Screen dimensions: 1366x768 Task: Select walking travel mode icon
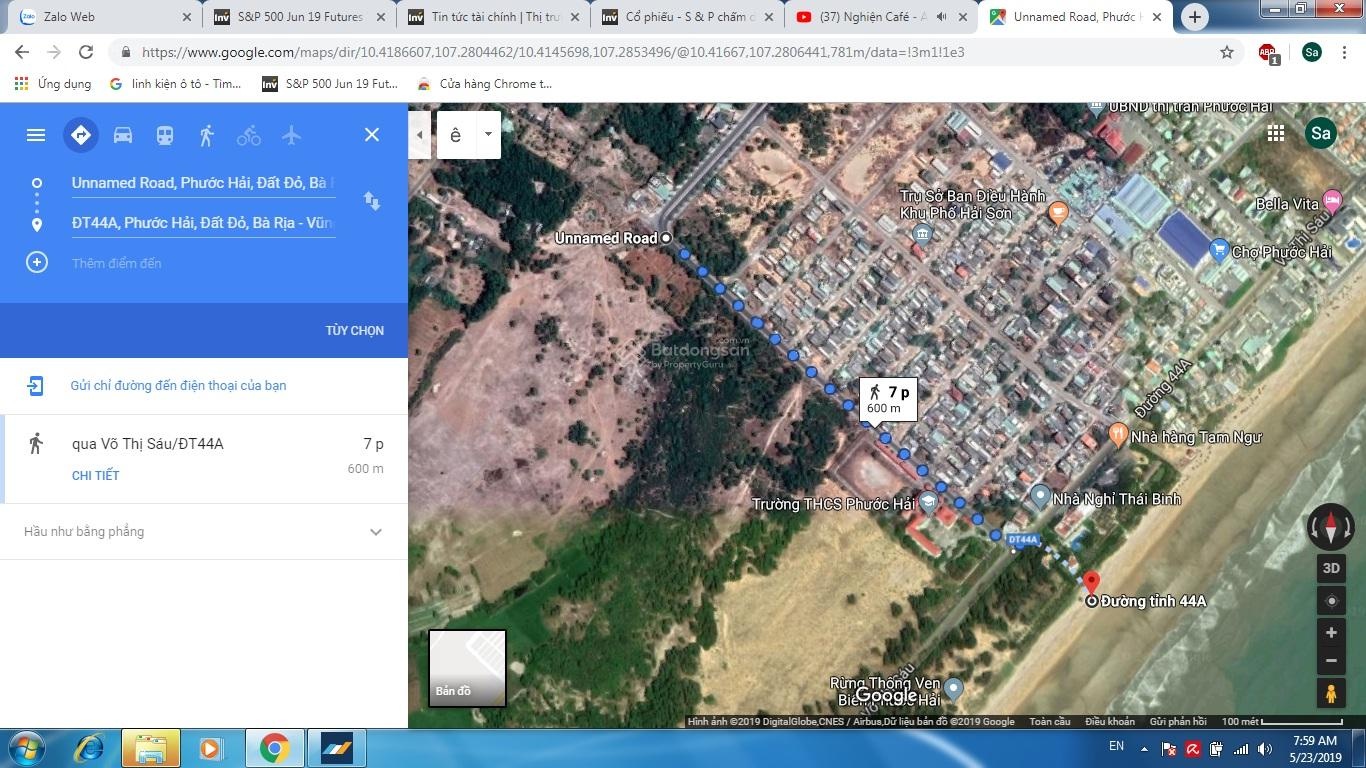click(207, 135)
